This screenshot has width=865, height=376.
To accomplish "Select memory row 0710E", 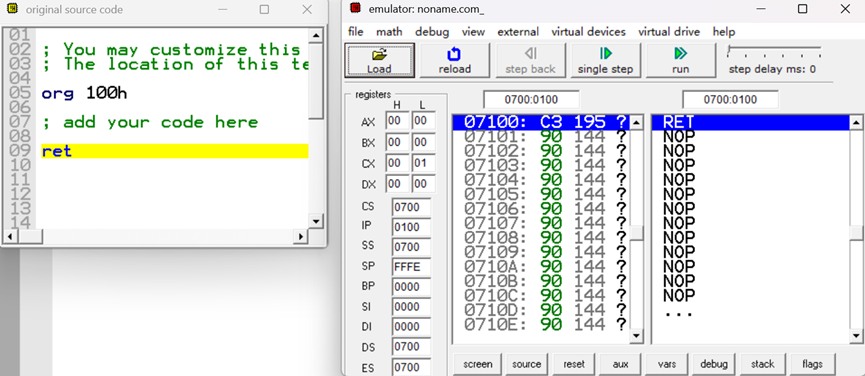I will click(541, 324).
